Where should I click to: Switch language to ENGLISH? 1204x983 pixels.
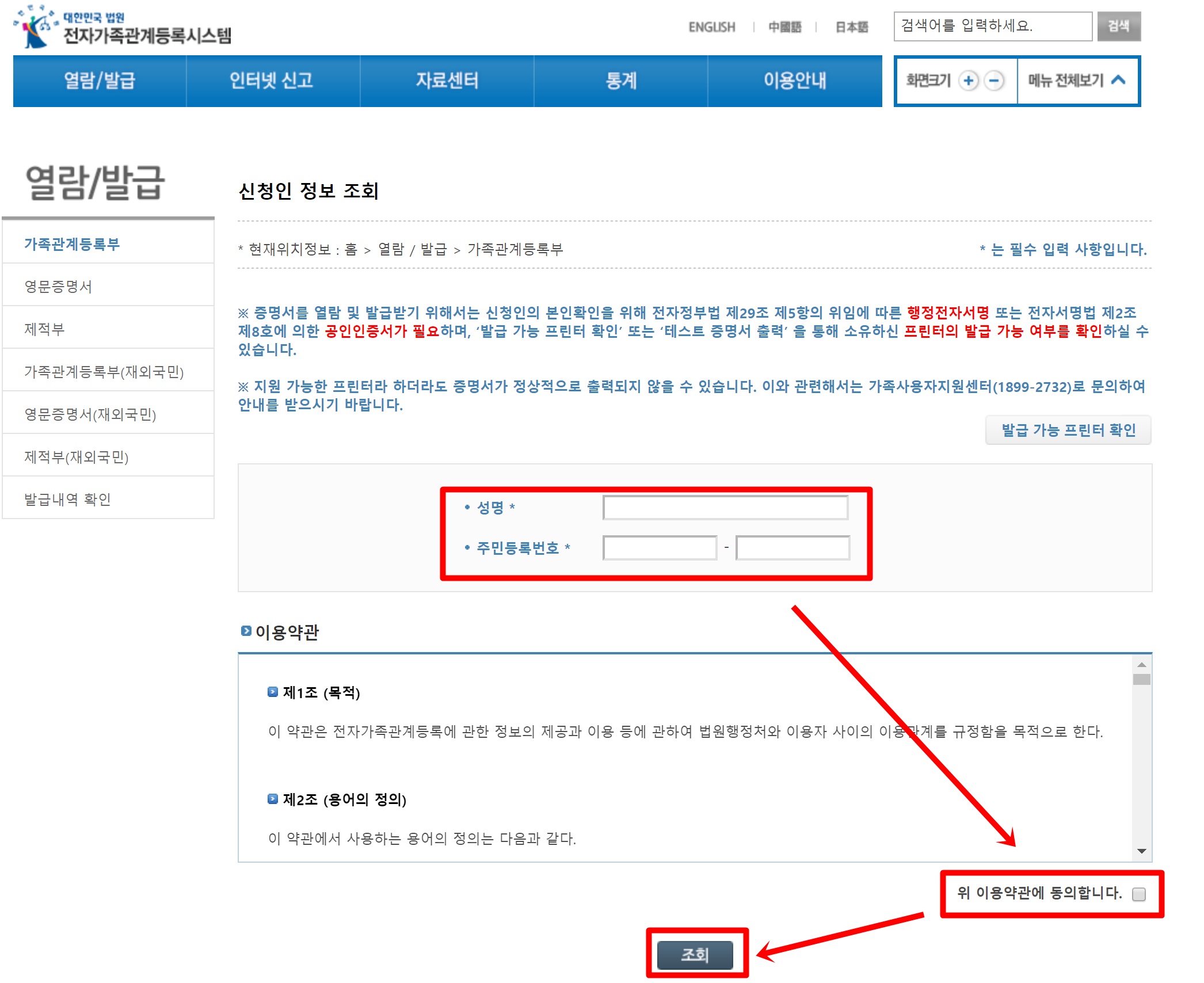[x=712, y=27]
